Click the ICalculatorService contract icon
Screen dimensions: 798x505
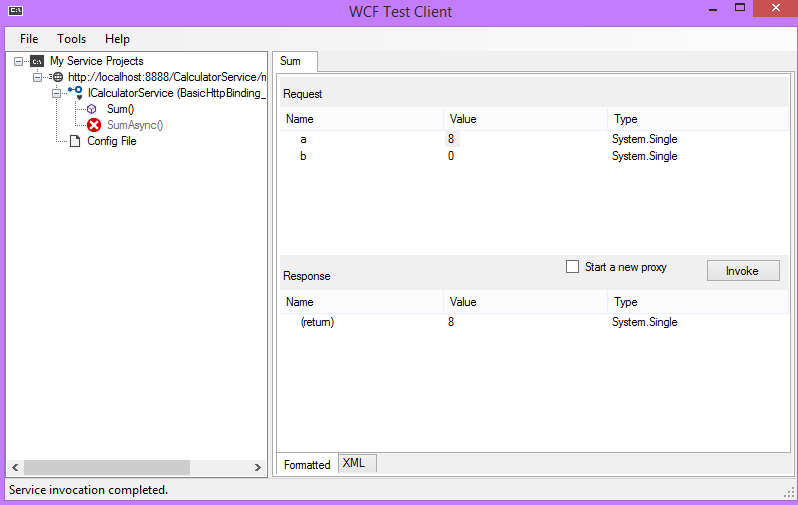(x=76, y=92)
